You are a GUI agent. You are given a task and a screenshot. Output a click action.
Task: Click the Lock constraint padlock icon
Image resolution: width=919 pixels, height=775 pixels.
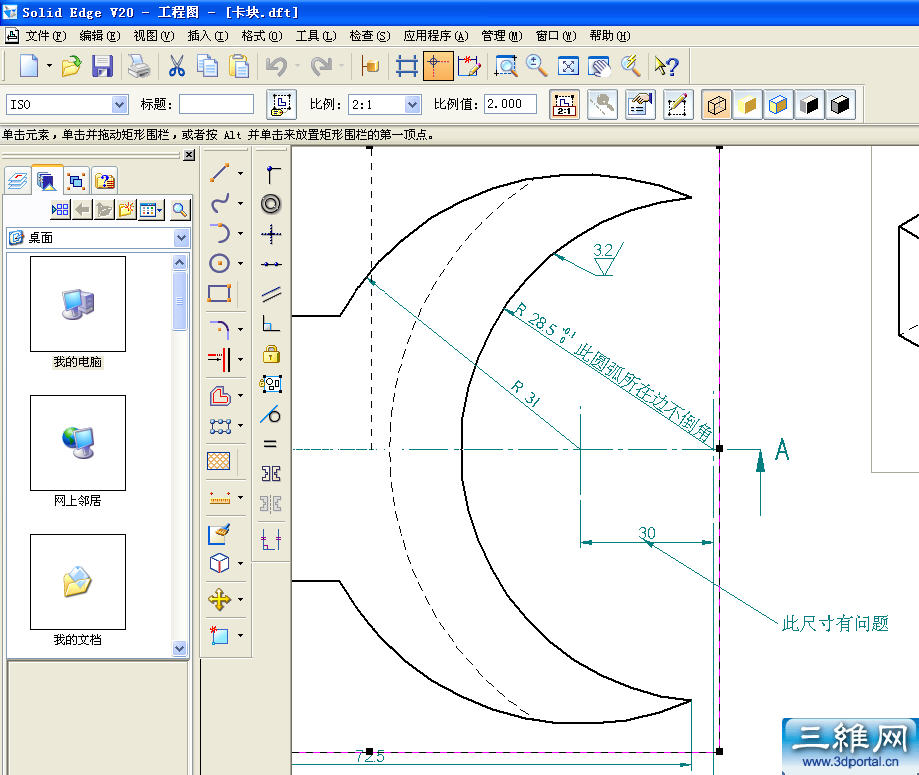(x=271, y=354)
